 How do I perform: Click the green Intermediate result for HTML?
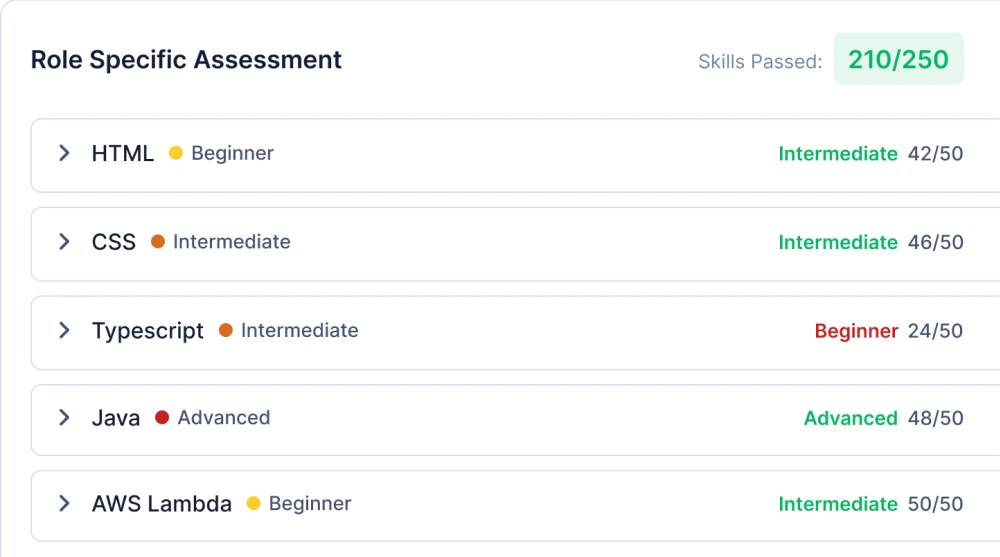pyautogui.click(x=838, y=154)
